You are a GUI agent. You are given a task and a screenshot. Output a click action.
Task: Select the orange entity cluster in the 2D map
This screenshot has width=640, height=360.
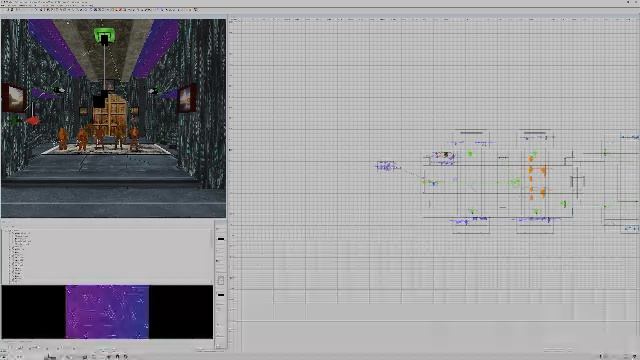tap(537, 178)
